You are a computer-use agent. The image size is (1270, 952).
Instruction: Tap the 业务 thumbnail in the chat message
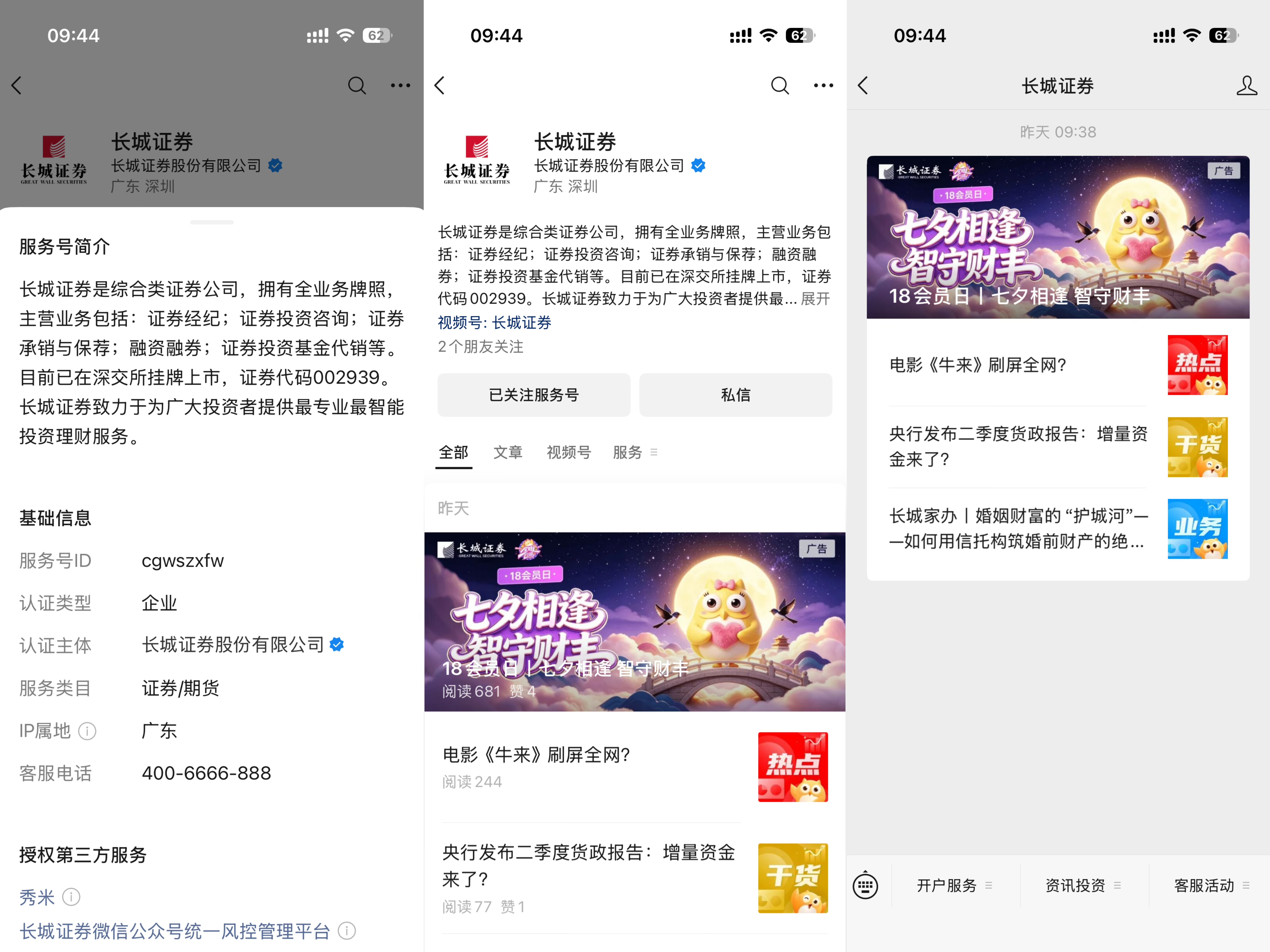point(1198,529)
